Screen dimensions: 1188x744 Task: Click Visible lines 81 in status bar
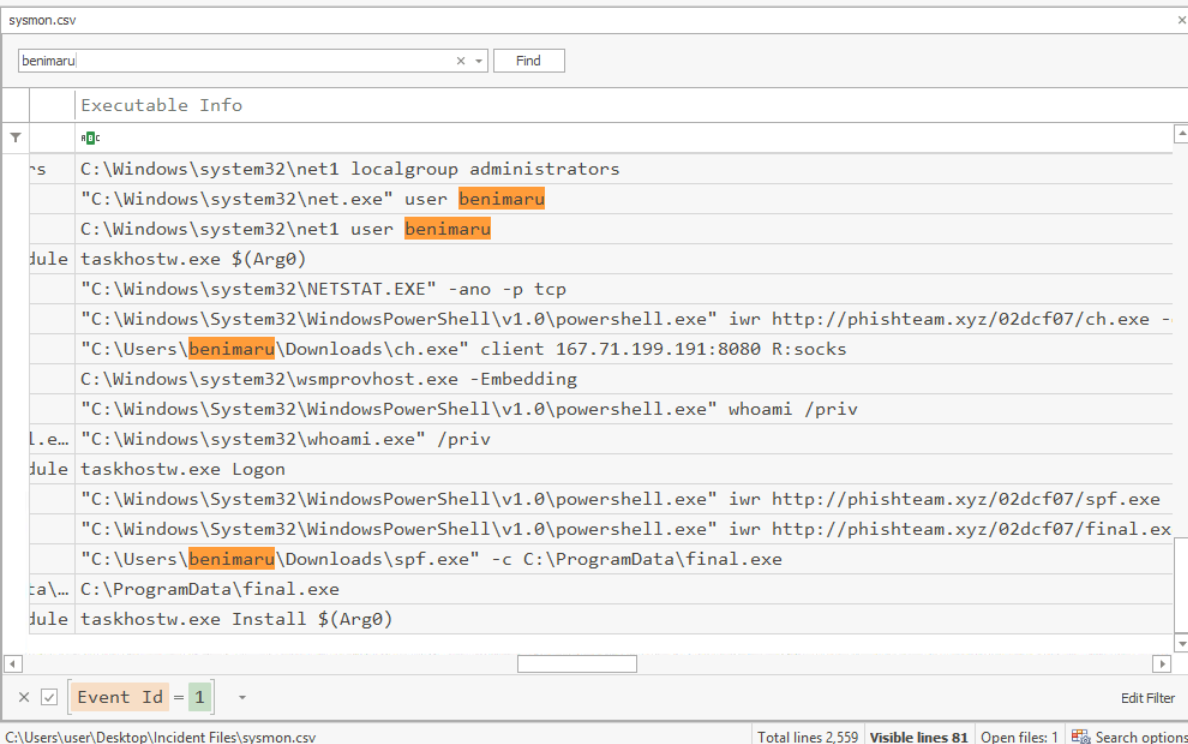(x=918, y=736)
